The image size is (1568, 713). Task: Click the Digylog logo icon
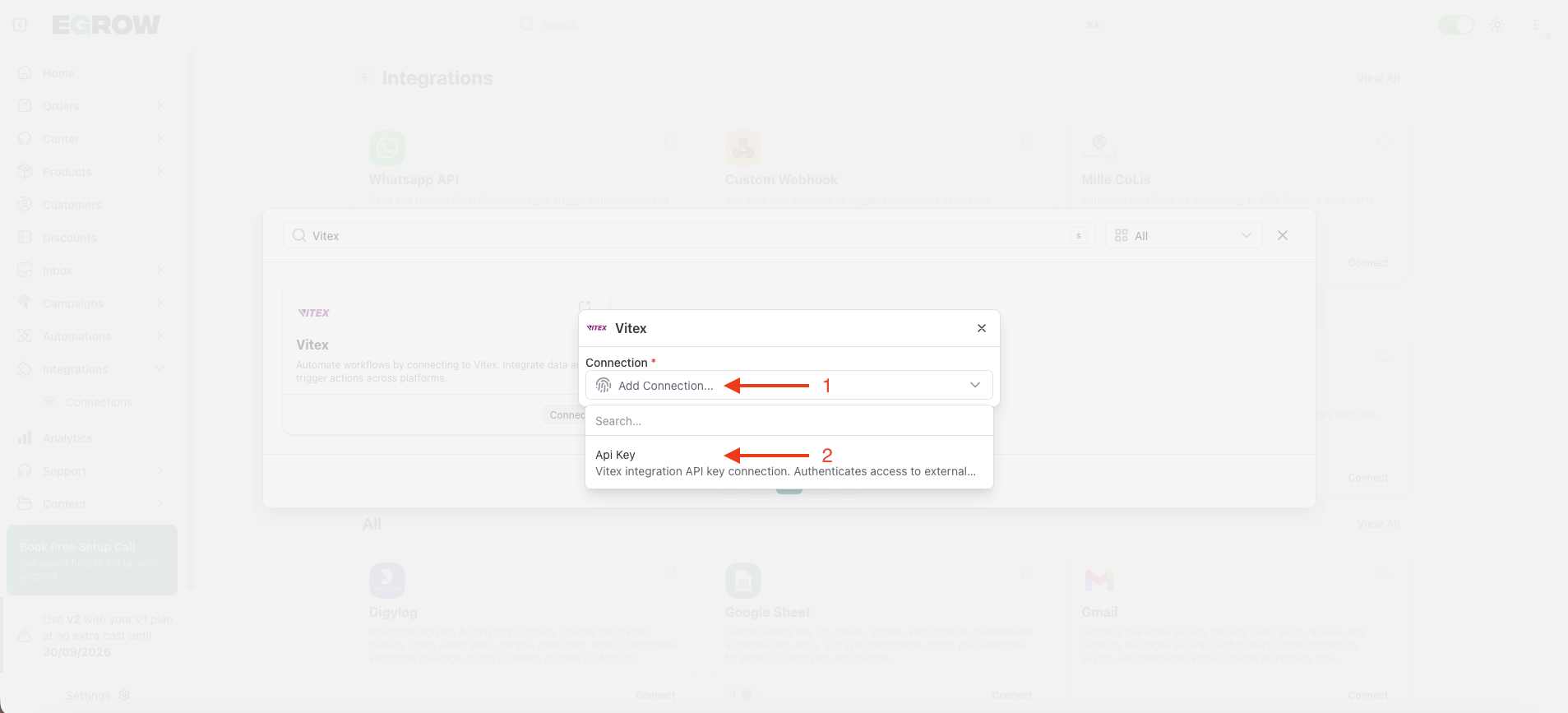(x=387, y=581)
